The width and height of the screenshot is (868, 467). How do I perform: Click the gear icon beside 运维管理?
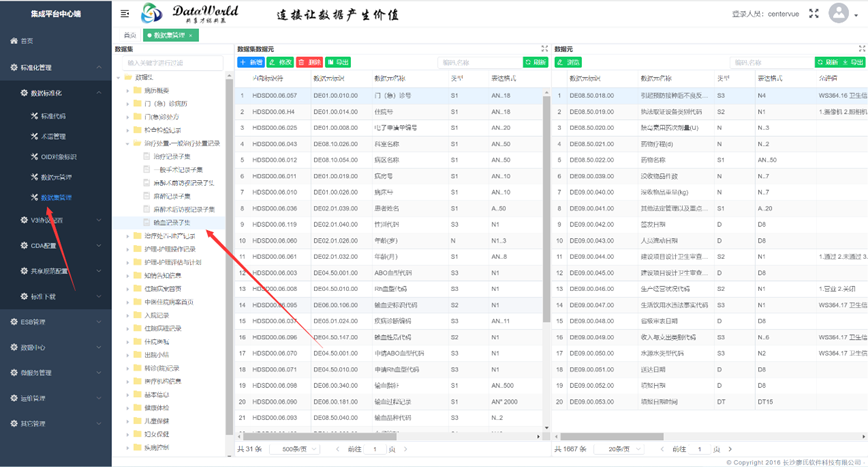(x=14, y=398)
